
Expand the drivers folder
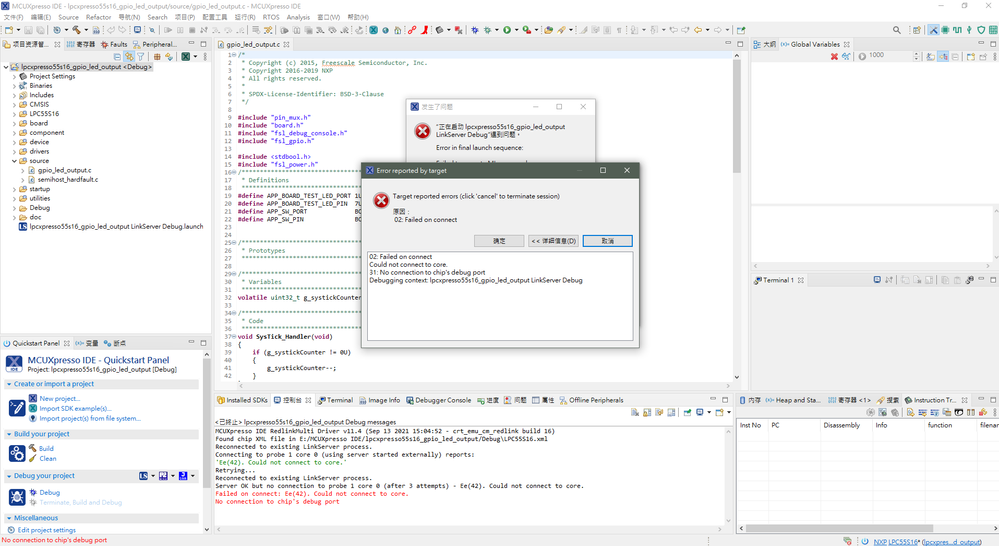pyautogui.click(x=15, y=152)
